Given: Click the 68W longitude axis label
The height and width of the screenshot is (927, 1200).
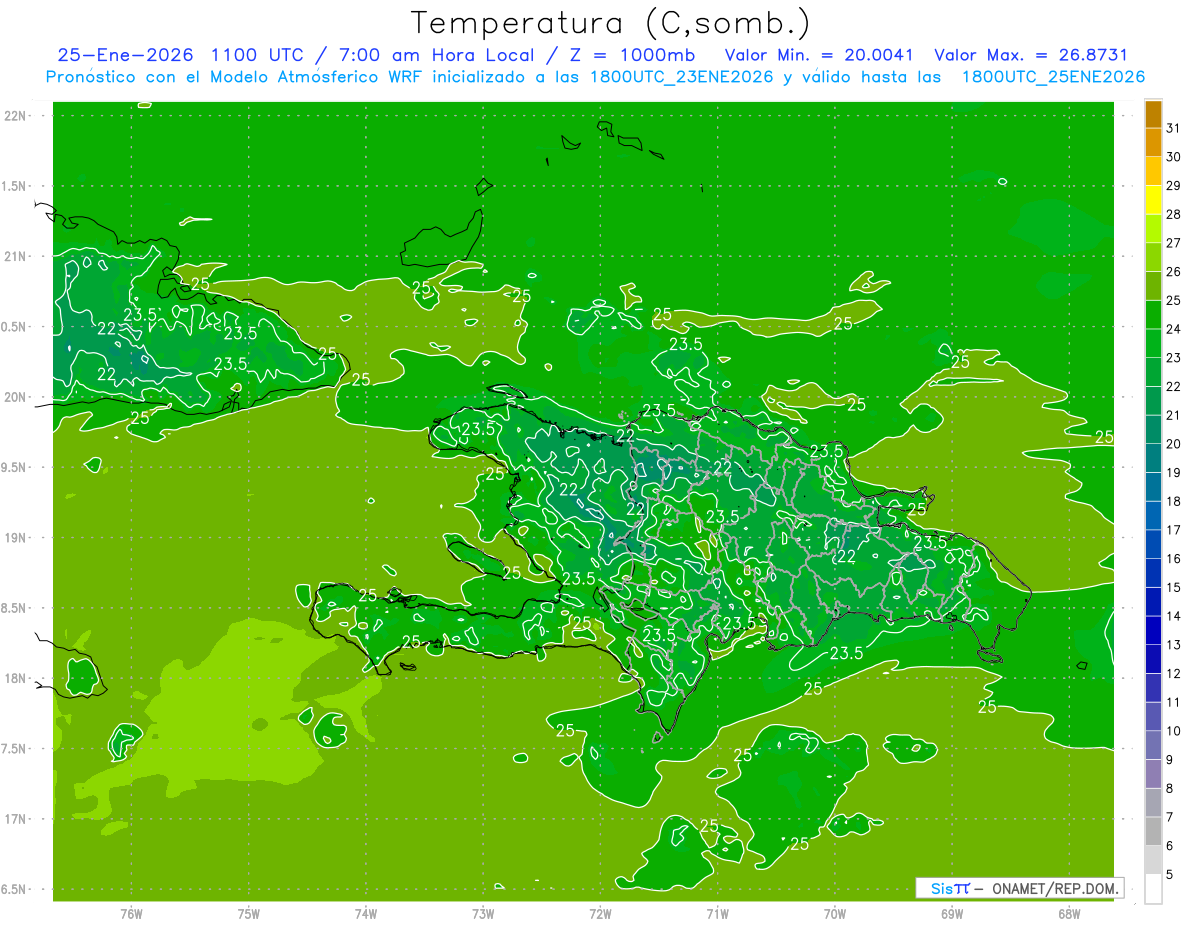Looking at the screenshot, I should click(1068, 913).
